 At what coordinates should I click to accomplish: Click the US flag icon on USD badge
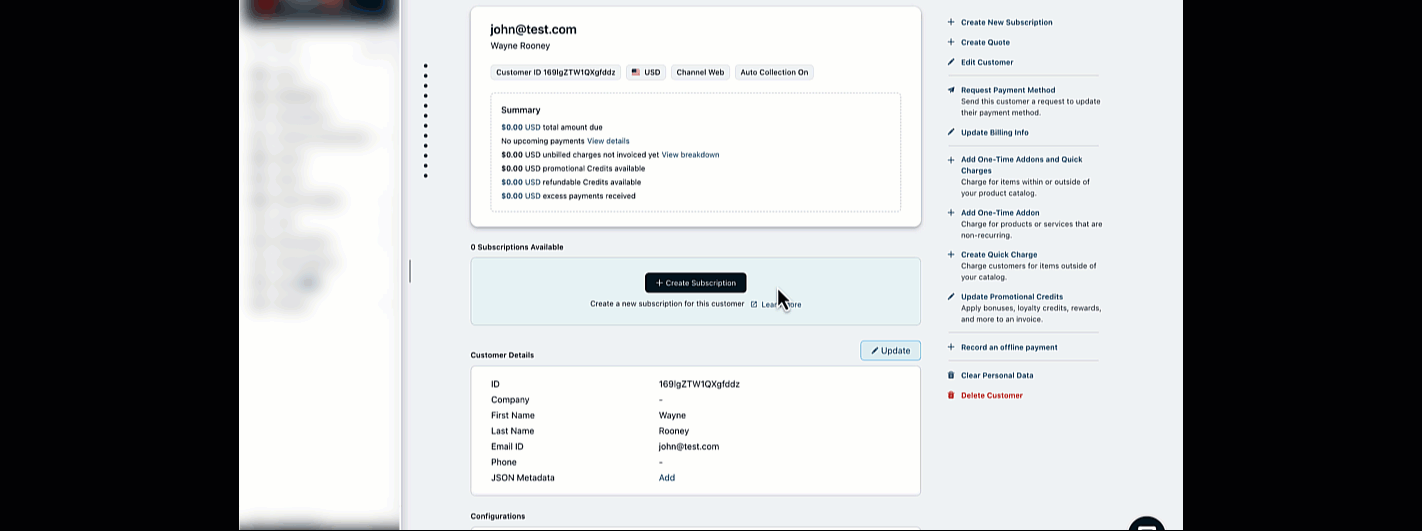pyautogui.click(x=636, y=72)
